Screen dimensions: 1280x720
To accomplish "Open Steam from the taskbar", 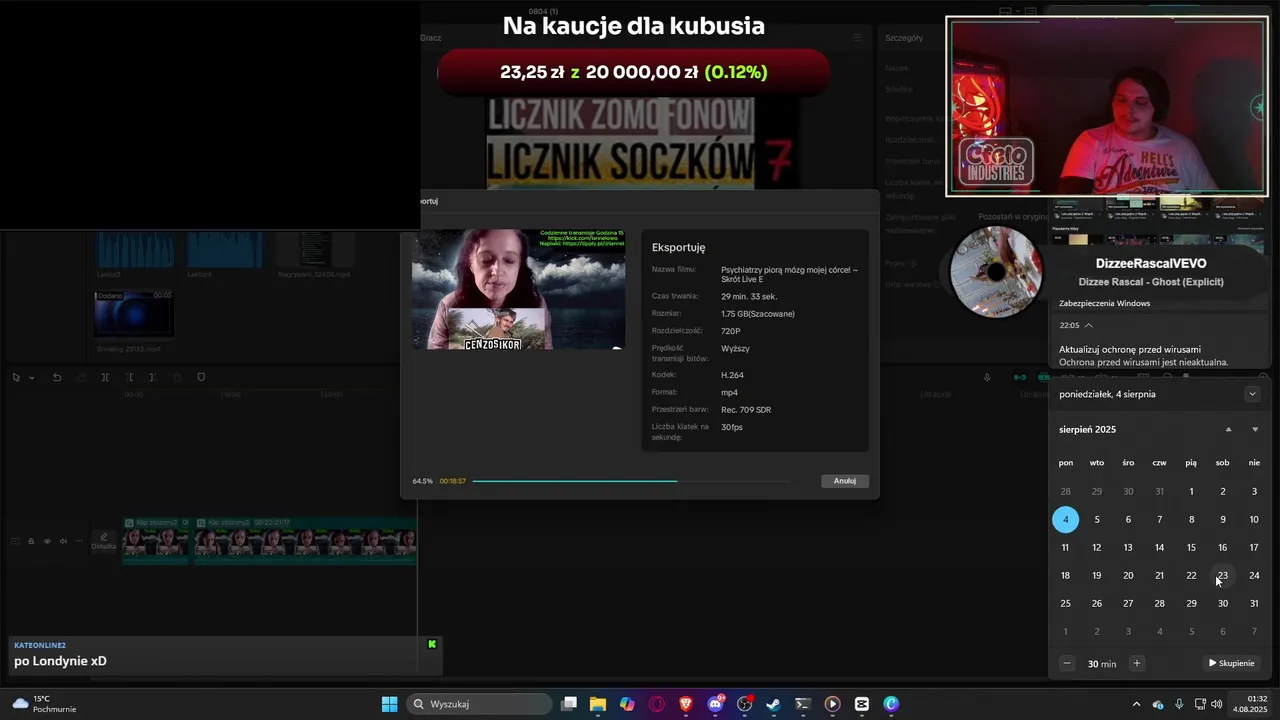I will 774,704.
